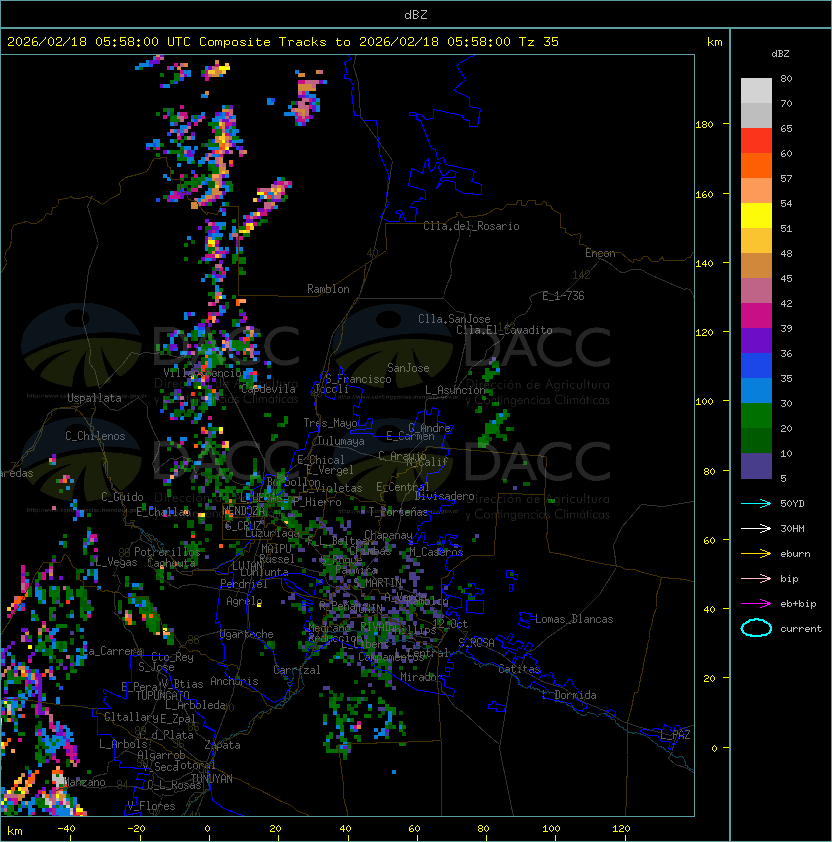Click the 140 km tick on the vertical axis

(x=704, y=263)
